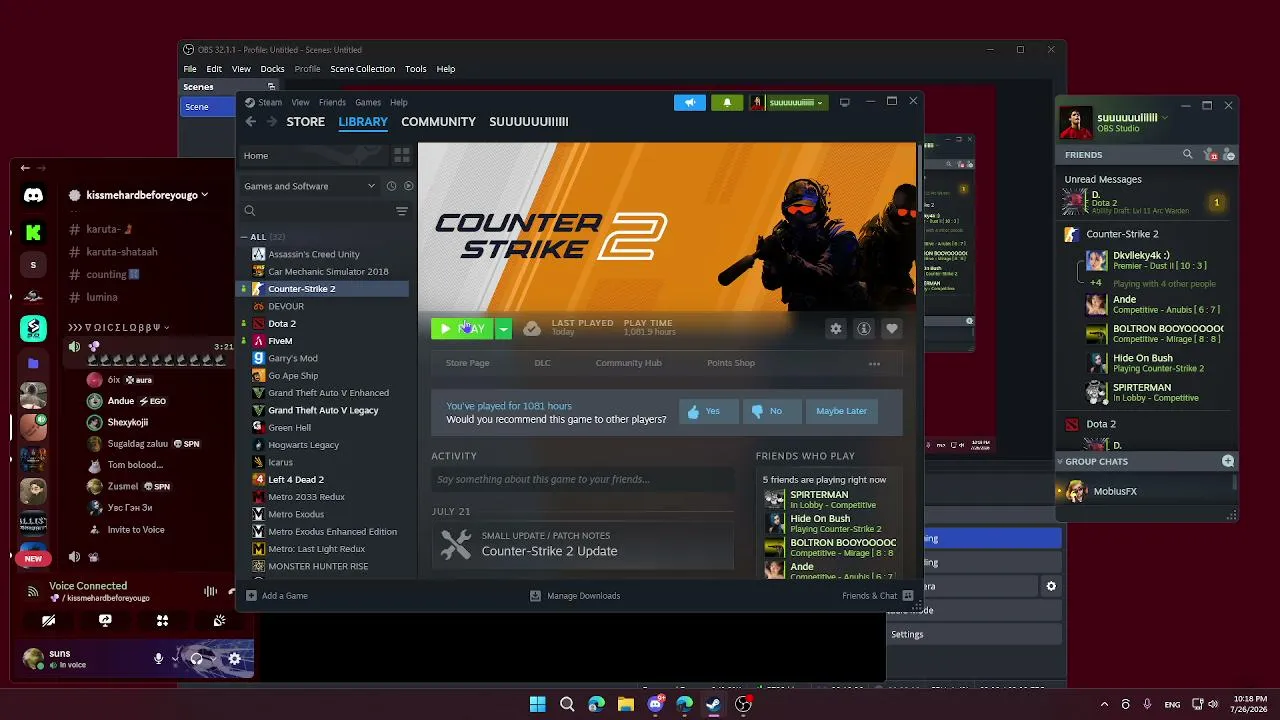Search friends using magnifier in Friends window
This screenshot has width=1280, height=720.
[1187, 155]
